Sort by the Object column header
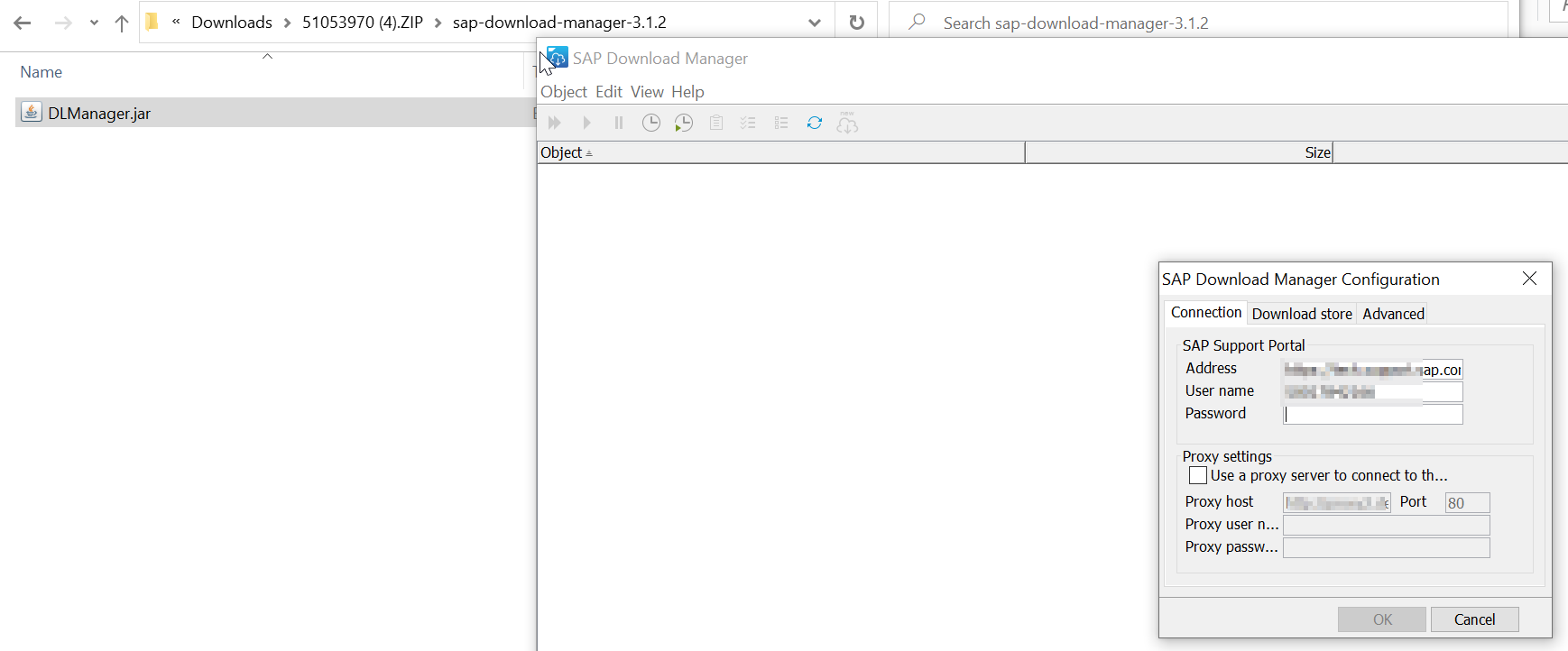Viewport: 1568px width, 651px height. click(781, 152)
